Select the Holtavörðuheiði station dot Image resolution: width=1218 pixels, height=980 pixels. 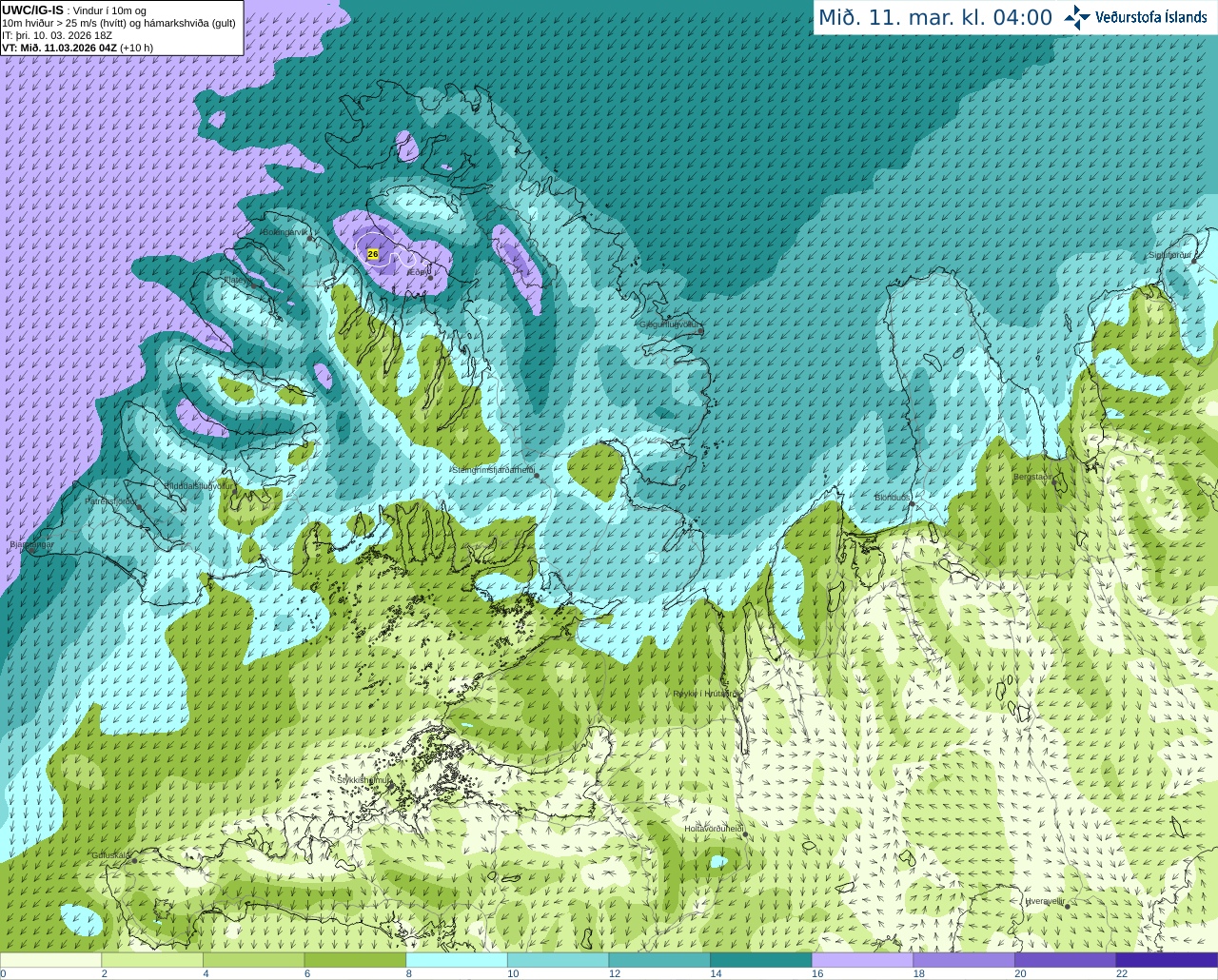point(745,834)
